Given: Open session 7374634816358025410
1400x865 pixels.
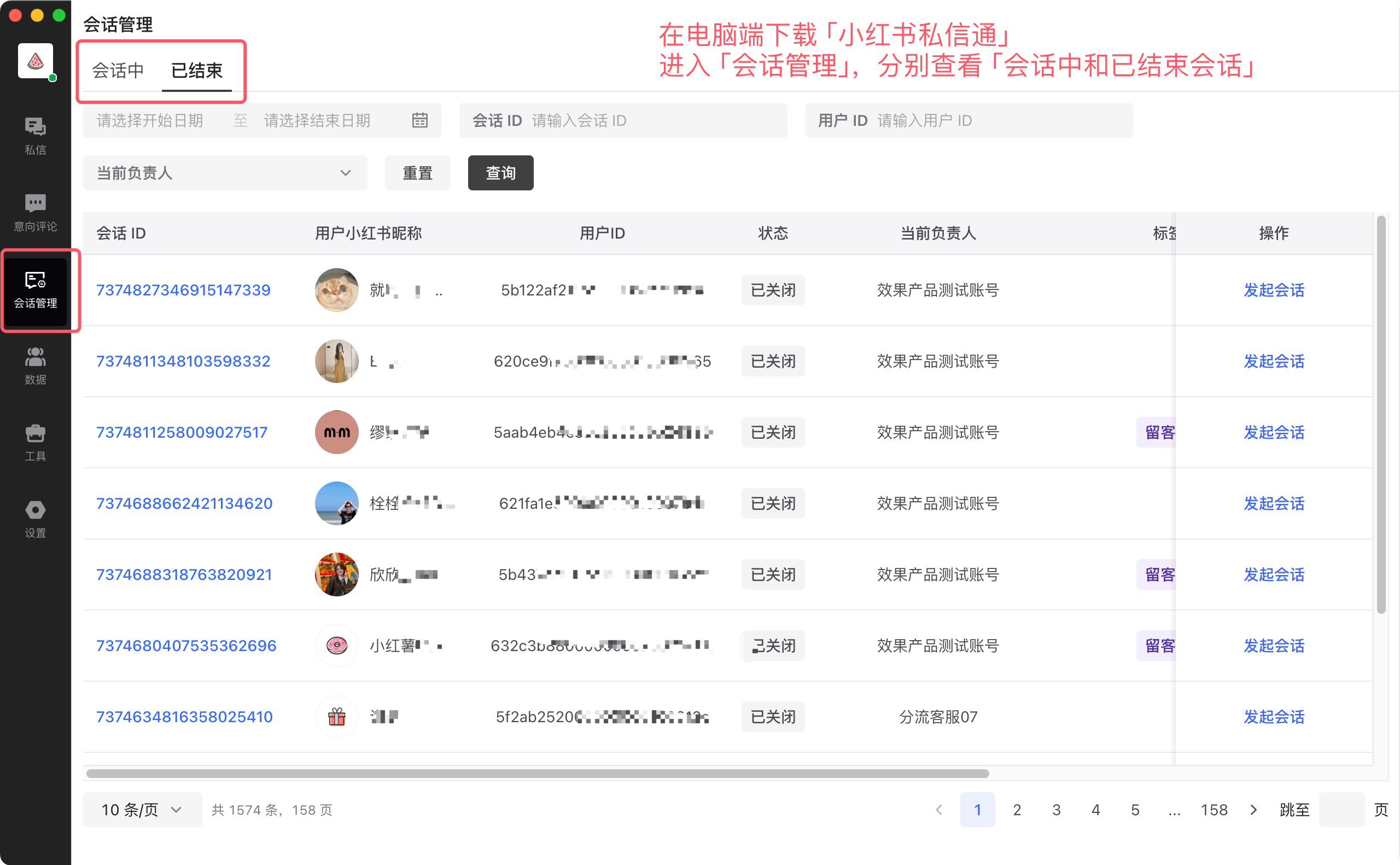Looking at the screenshot, I should point(184,716).
